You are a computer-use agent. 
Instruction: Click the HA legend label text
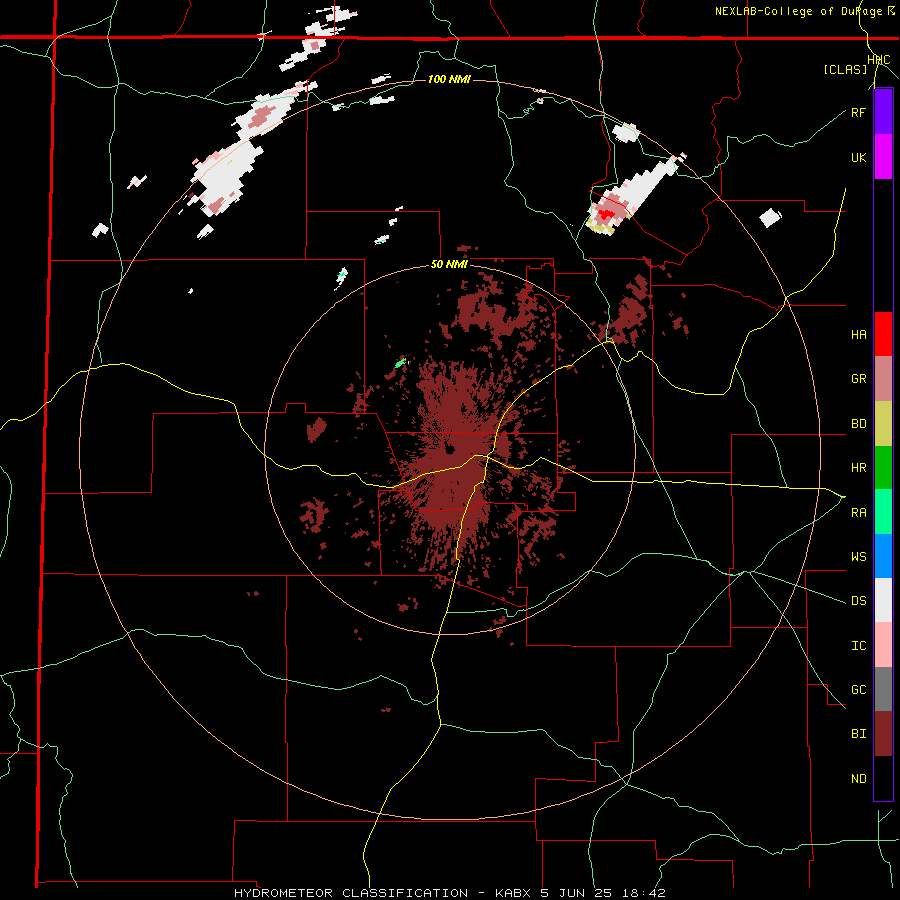[x=858, y=335]
